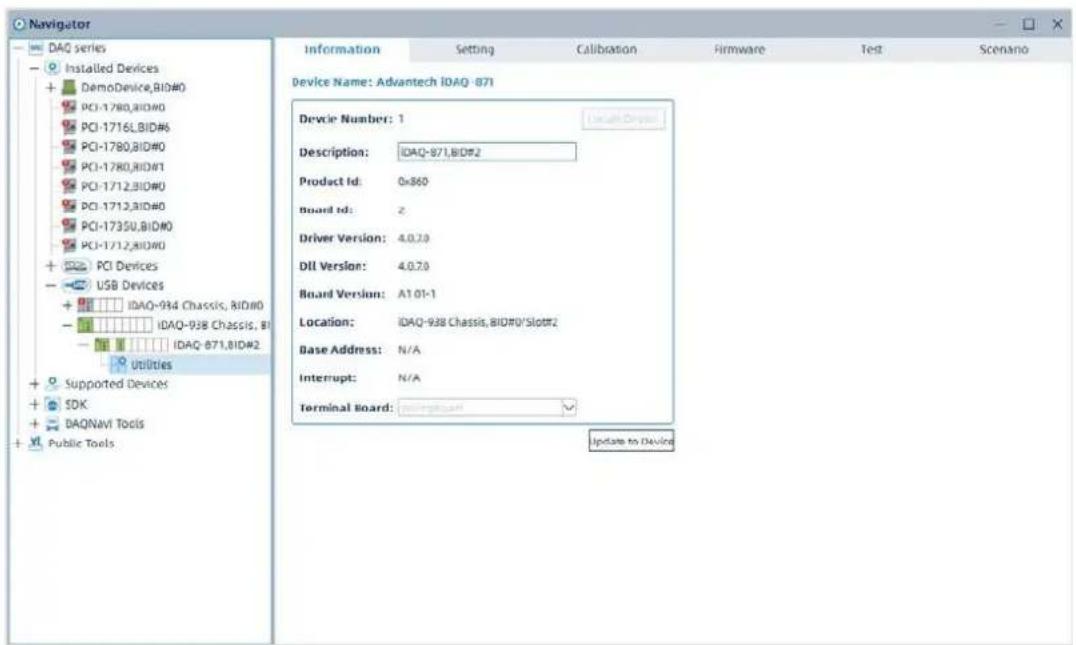This screenshot has height=645, width=1076.
Task: Select PCI-1735U,BID#0 in the tree
Action: pos(126,226)
